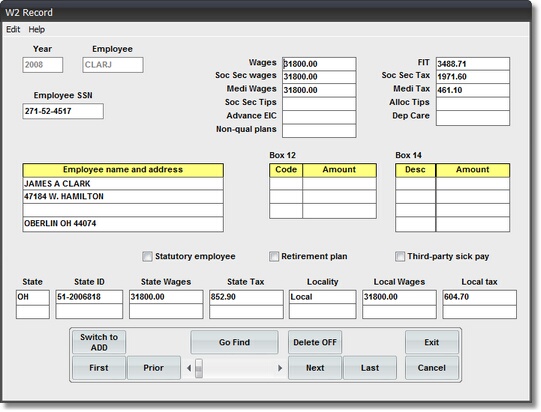Click the Cancel button

click(432, 368)
